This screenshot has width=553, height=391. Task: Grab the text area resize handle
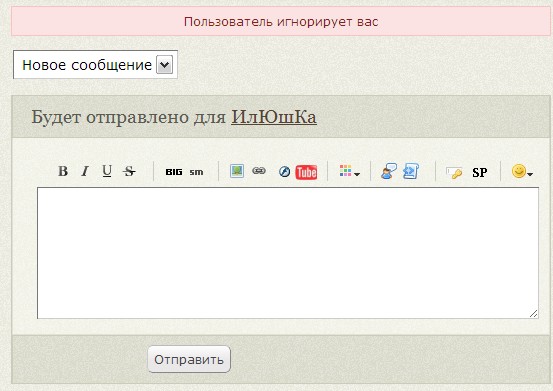pos(534,313)
